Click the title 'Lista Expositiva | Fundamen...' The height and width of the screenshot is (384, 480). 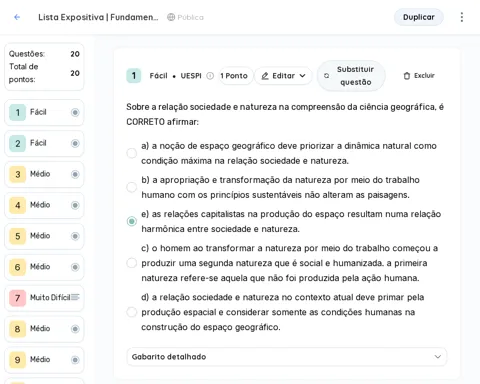click(98, 17)
